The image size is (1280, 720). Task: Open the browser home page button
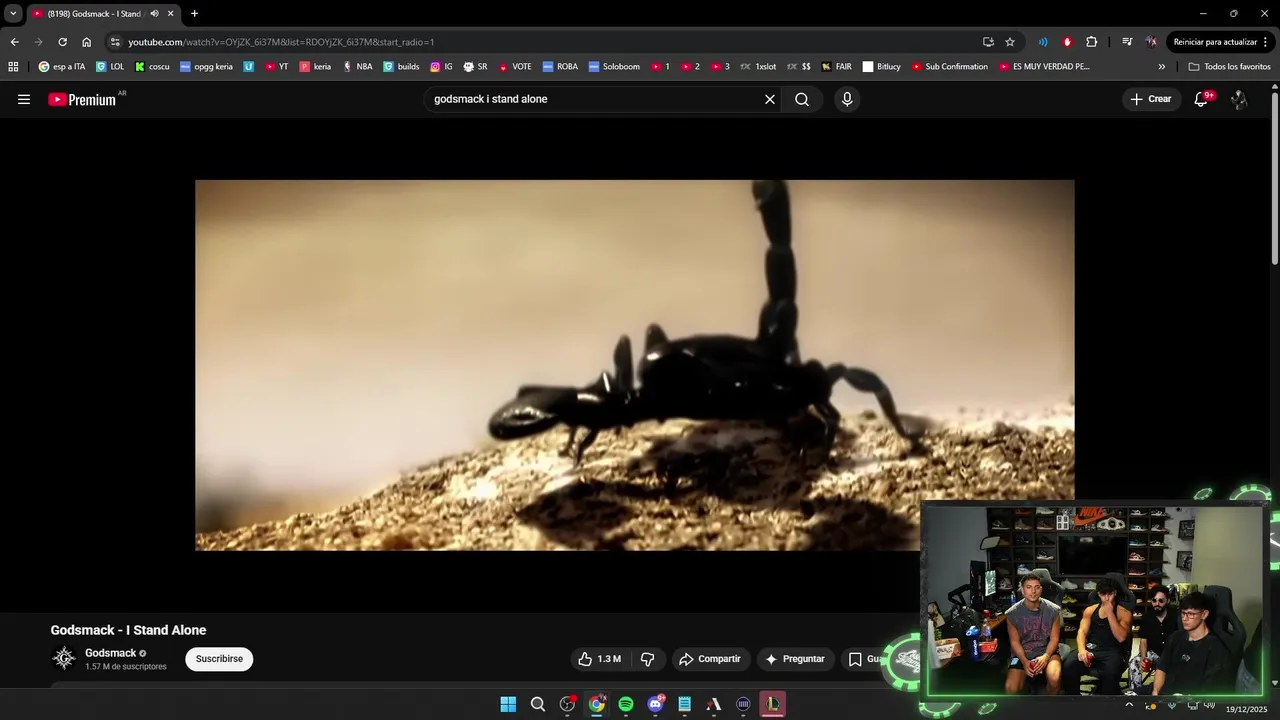coord(86,42)
